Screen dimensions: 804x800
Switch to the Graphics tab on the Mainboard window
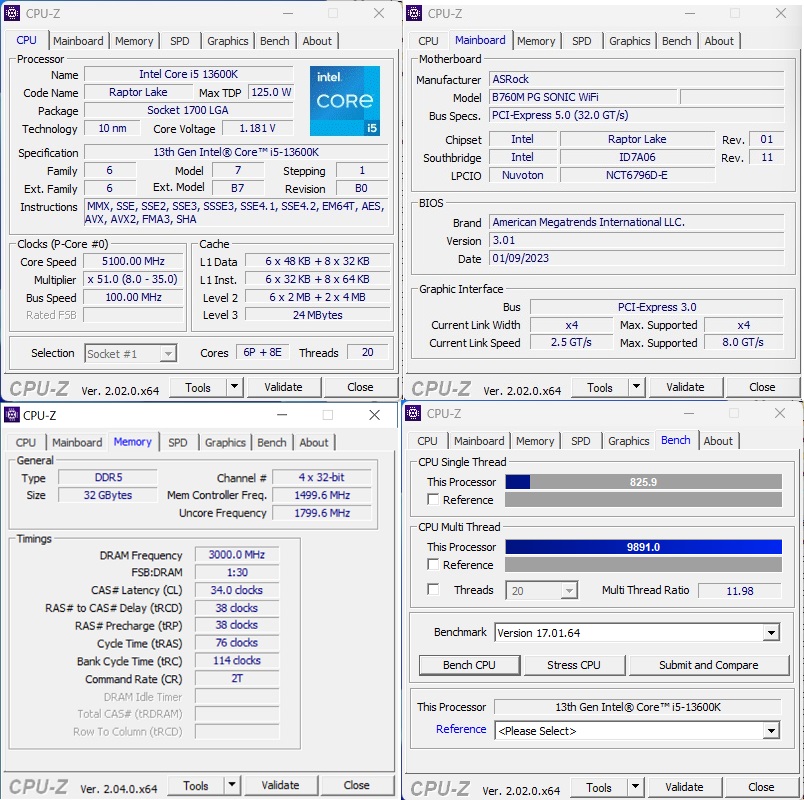coord(629,41)
